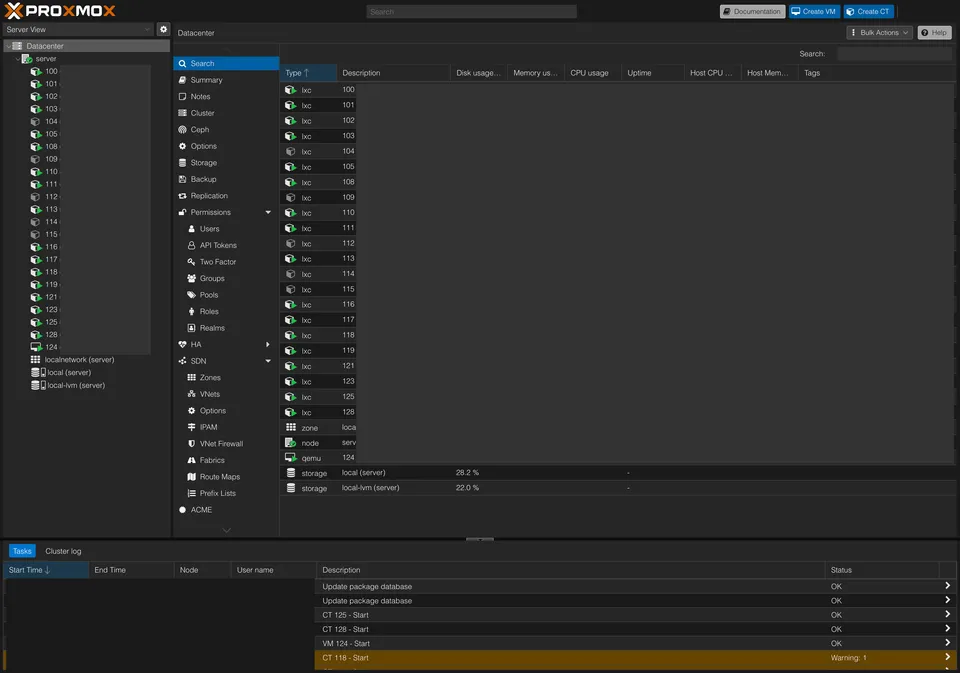
Task: Select the lxc 128 table row
Action: pos(617,412)
